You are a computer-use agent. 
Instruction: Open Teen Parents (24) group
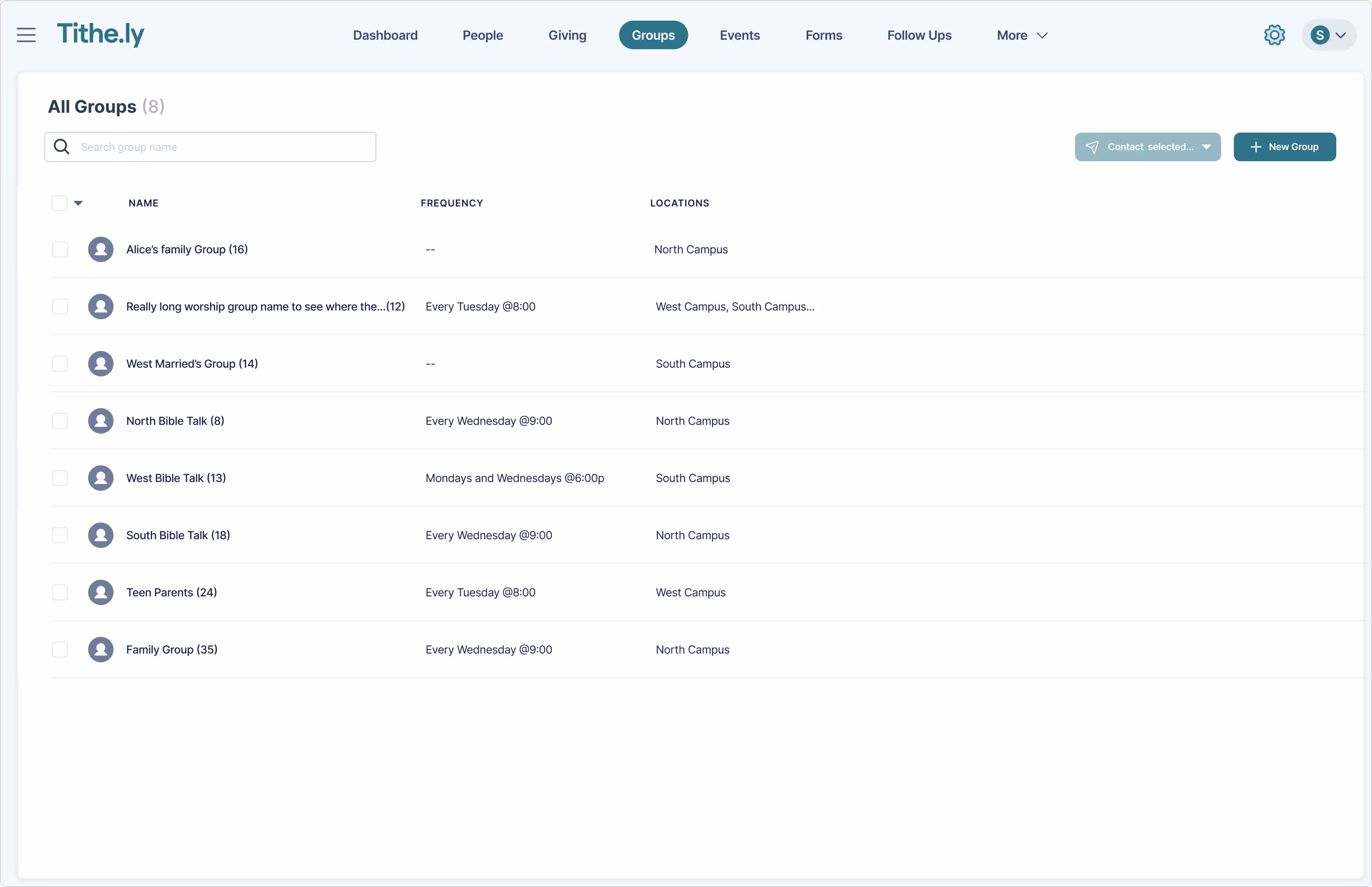pyautogui.click(x=171, y=592)
